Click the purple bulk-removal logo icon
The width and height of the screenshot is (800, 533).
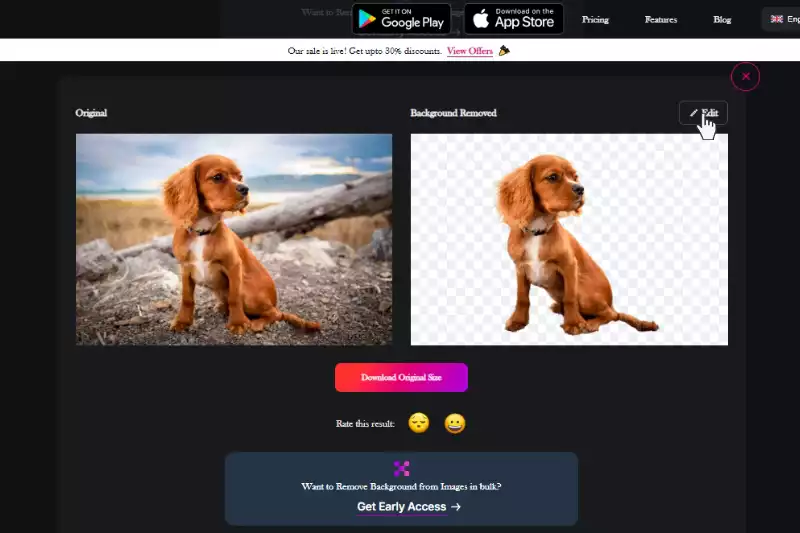[x=402, y=468]
